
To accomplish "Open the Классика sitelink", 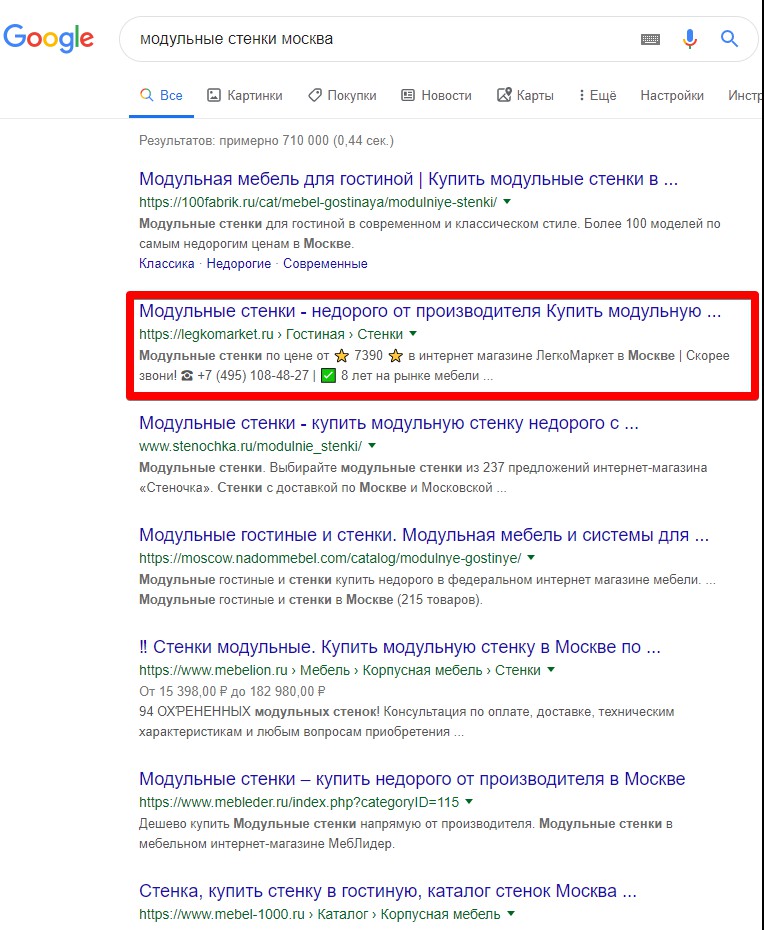I will click(167, 263).
